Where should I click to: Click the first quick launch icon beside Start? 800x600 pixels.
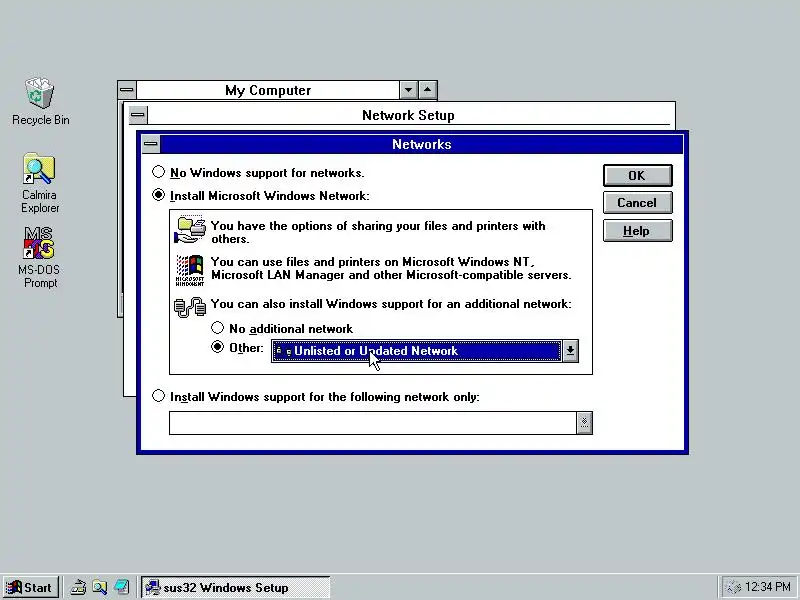pyautogui.click(x=78, y=587)
